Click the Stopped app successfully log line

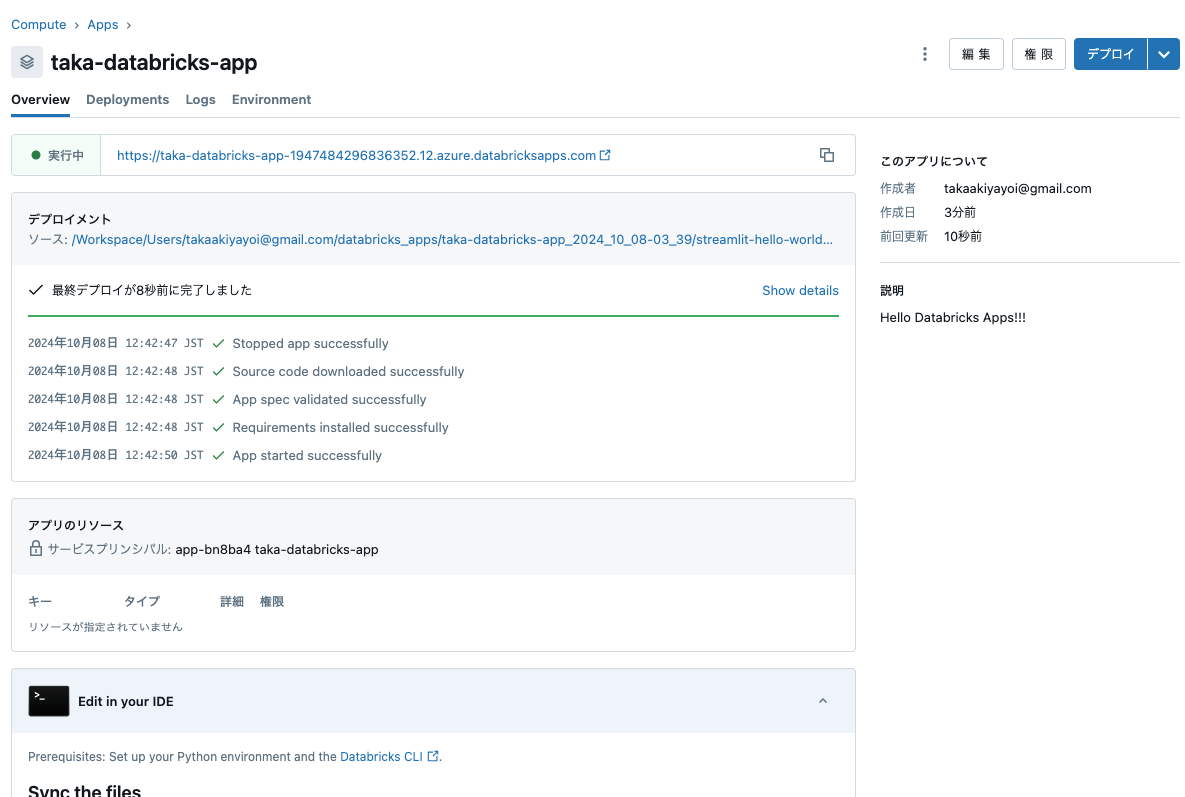(310, 344)
